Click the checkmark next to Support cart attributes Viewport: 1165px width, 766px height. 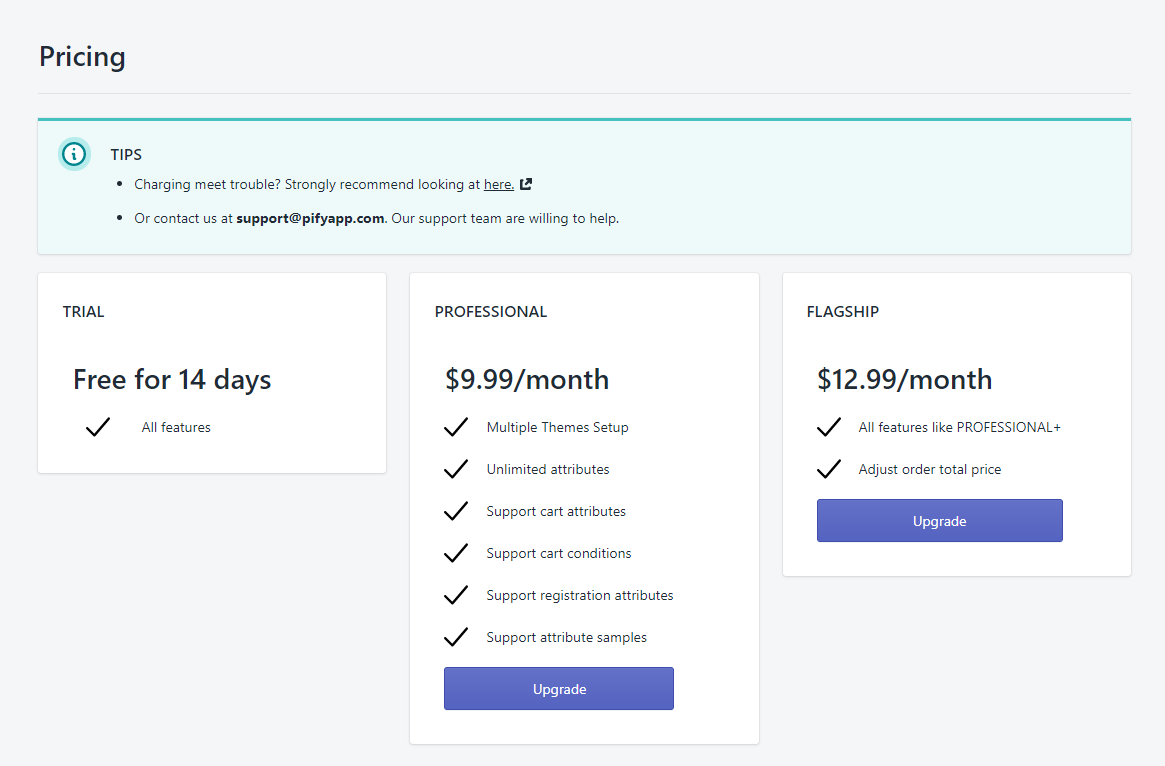click(456, 511)
